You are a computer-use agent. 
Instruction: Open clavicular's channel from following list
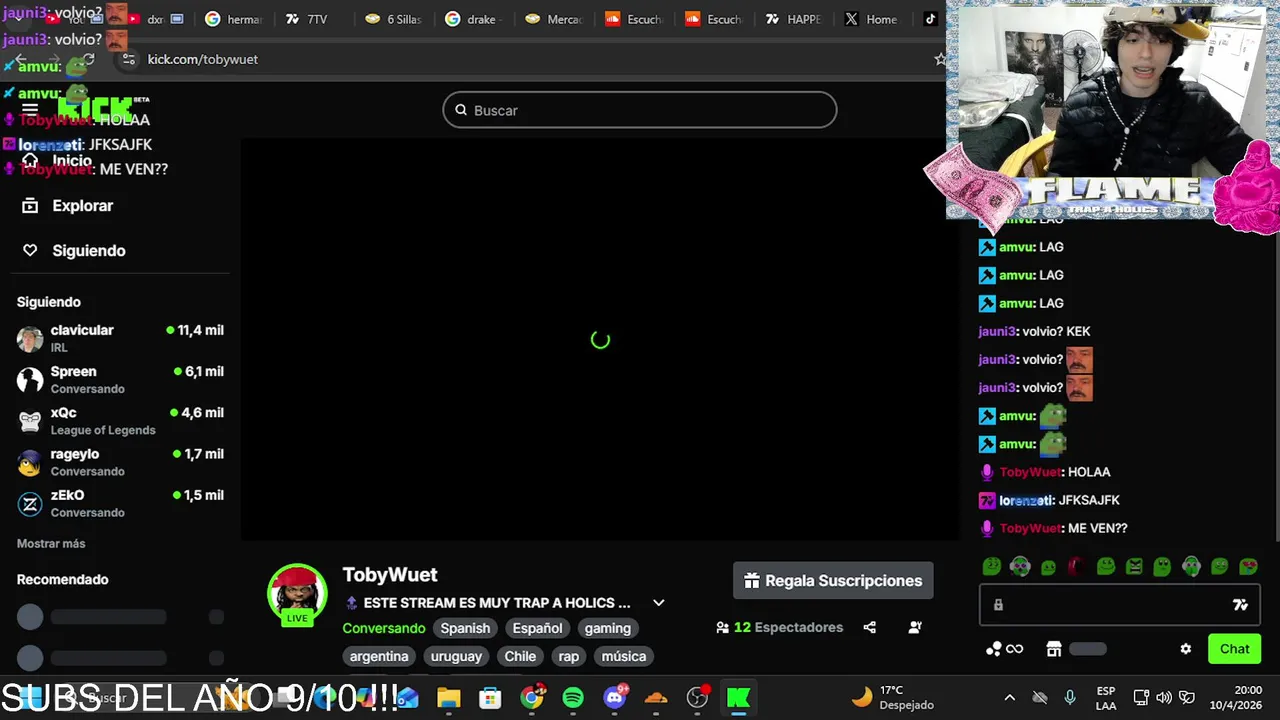pyautogui.click(x=120, y=338)
